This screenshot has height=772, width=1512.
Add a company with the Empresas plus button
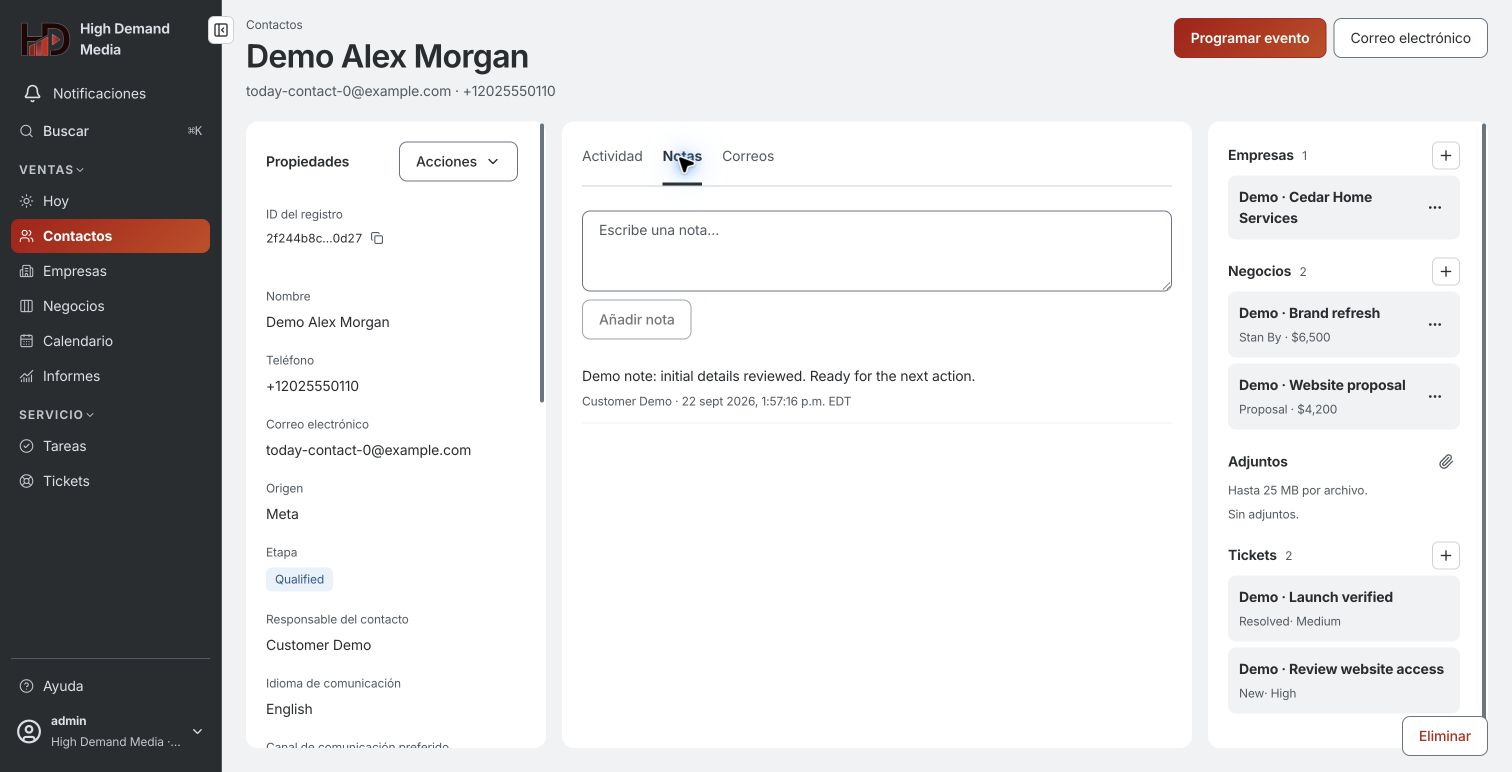pos(1446,155)
